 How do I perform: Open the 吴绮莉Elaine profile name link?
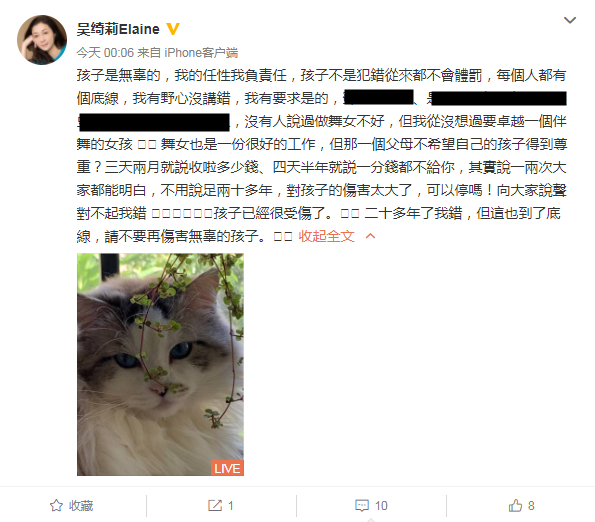point(118,29)
